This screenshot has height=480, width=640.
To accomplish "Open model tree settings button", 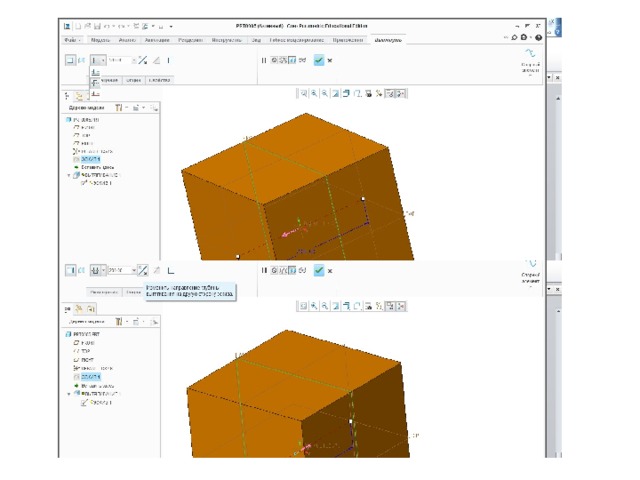I will point(120,107).
